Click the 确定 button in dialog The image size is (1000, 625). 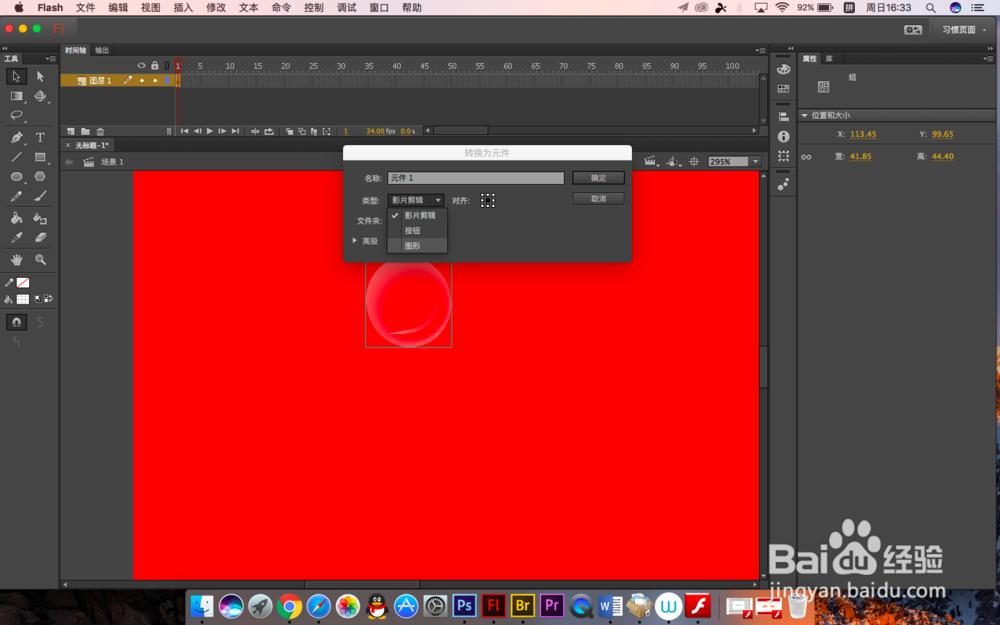coord(598,178)
